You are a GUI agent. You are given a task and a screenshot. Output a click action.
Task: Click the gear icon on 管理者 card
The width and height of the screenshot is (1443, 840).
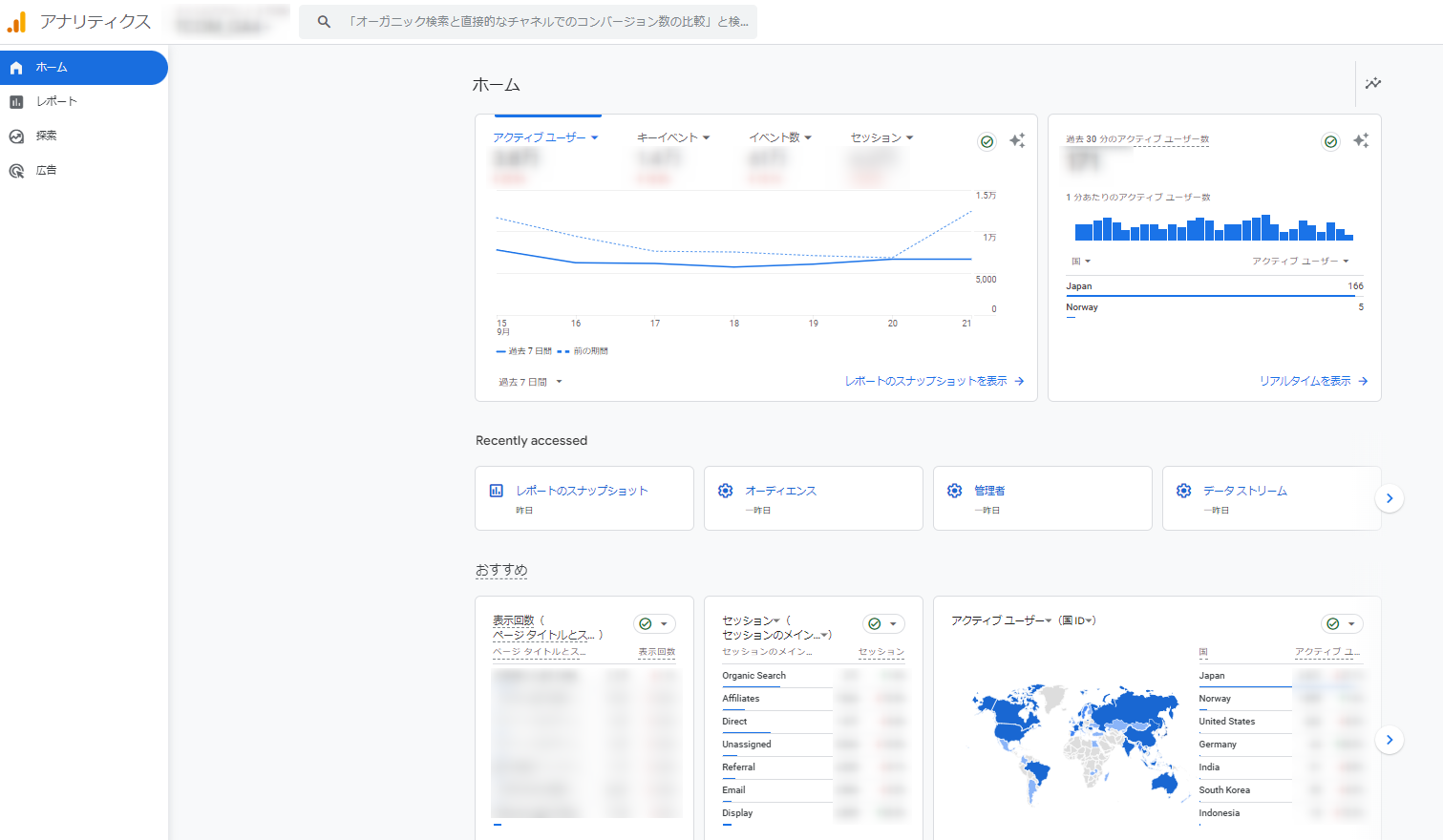point(955,491)
